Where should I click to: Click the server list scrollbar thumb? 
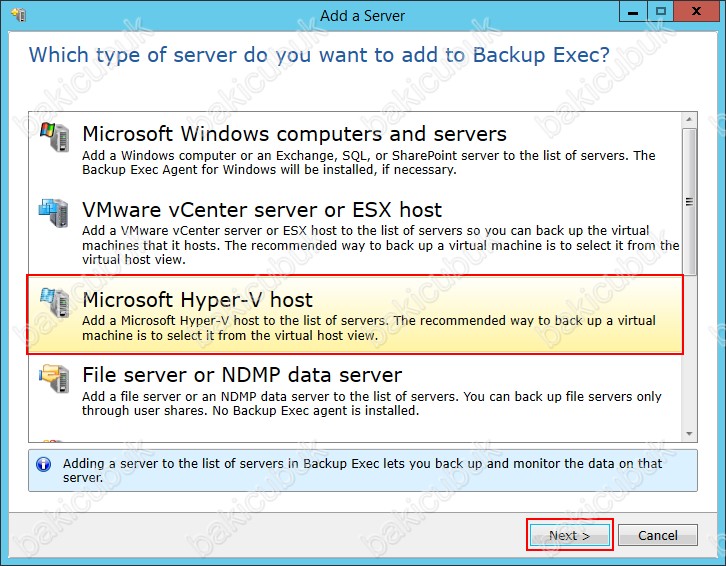[x=688, y=200]
